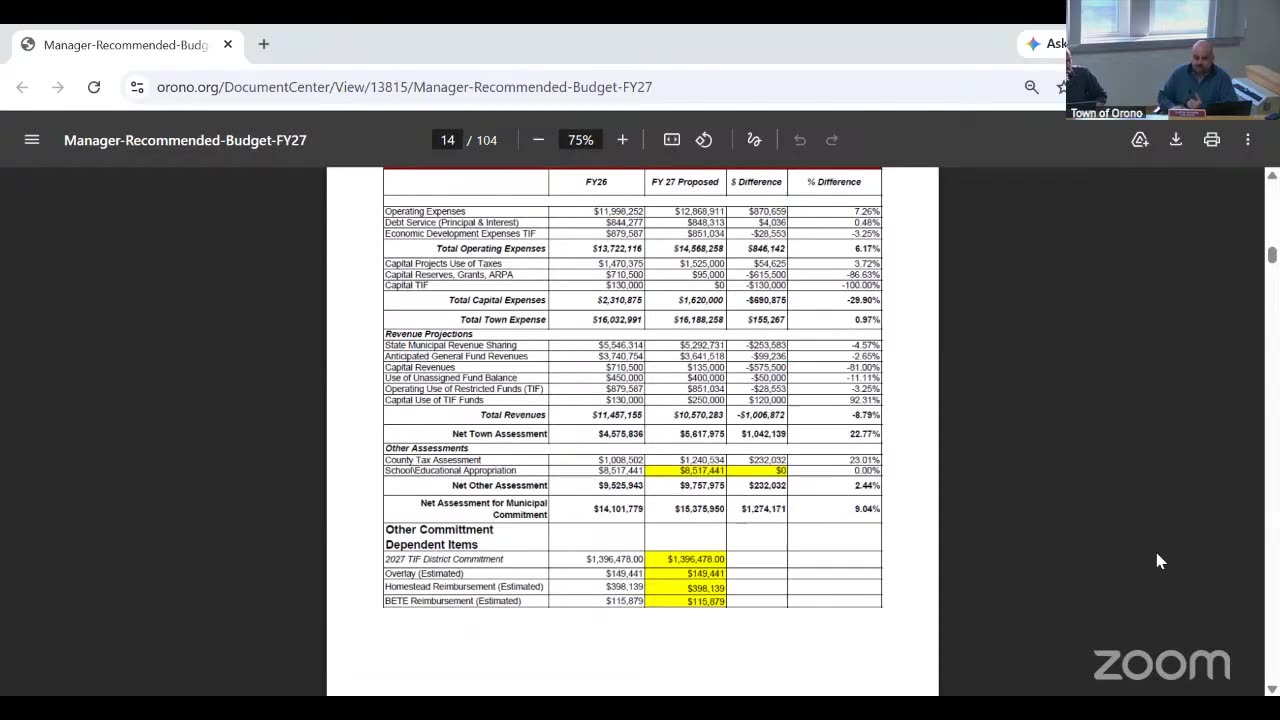Print the budget document
Screen dimensions: 1280x720
1212,140
